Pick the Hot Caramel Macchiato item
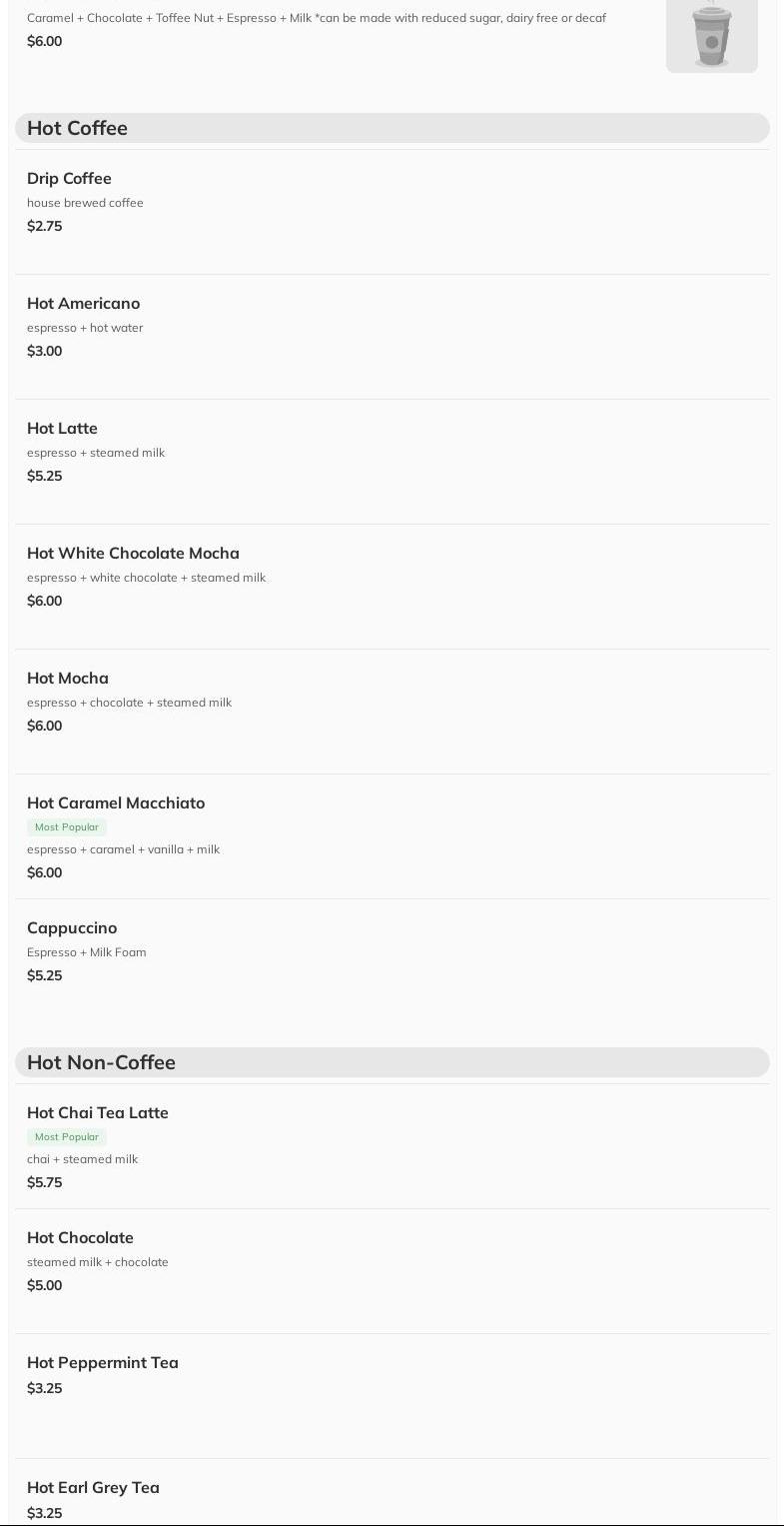 116,803
